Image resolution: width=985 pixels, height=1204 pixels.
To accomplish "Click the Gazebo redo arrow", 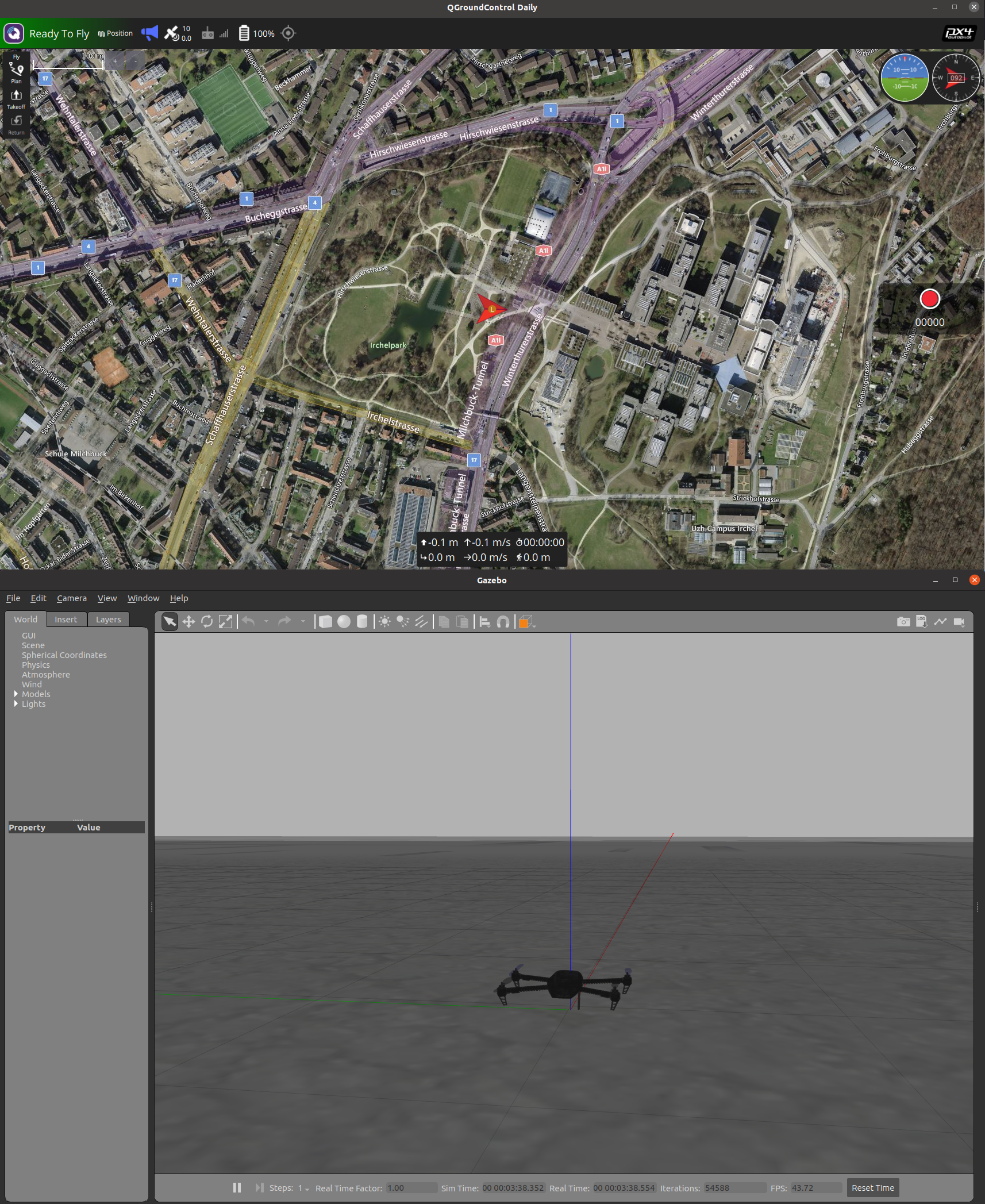I will 284,621.
